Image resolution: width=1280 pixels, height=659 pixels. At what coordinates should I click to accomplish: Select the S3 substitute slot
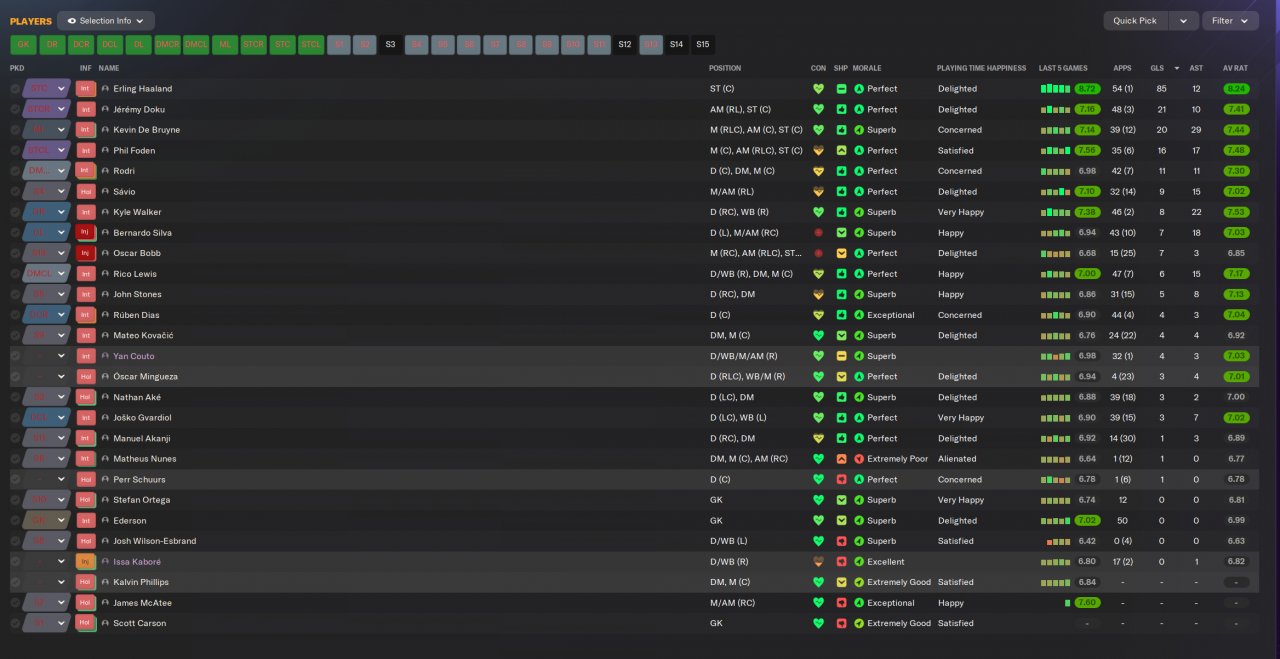390,44
